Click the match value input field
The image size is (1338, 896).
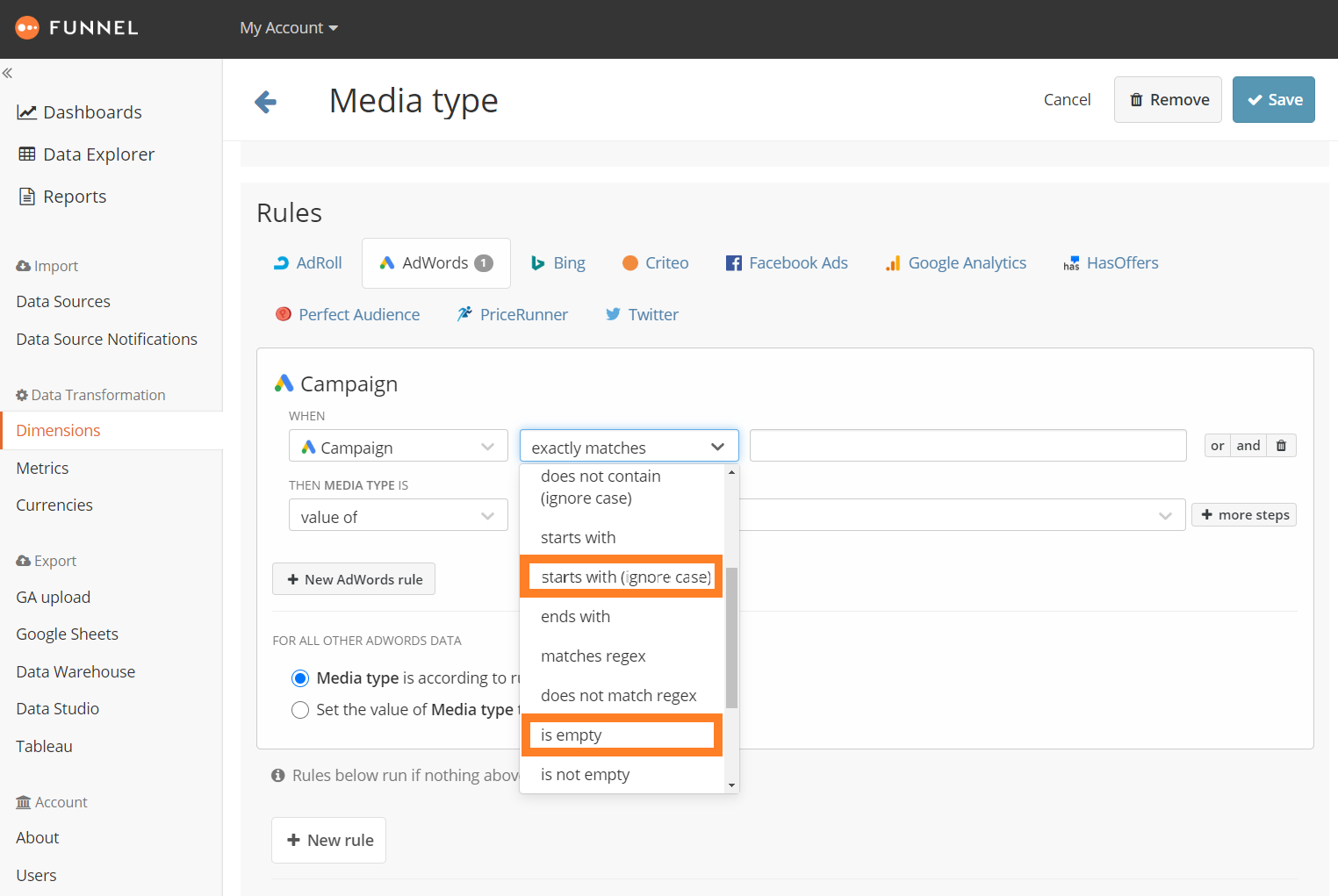click(968, 446)
